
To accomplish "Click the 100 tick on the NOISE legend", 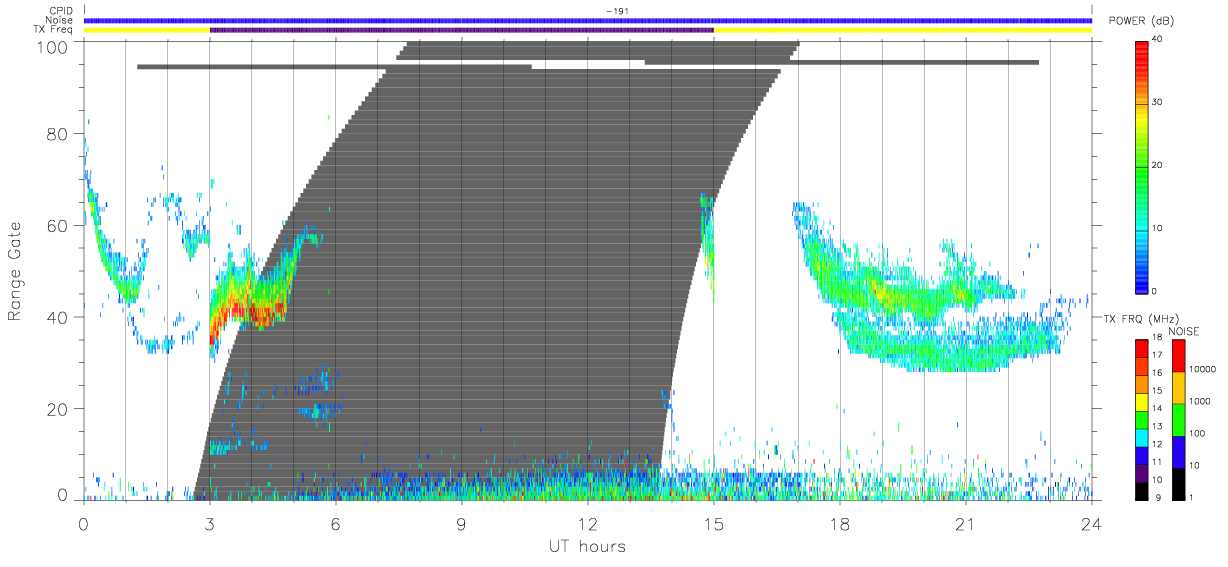I will pos(1197,433).
